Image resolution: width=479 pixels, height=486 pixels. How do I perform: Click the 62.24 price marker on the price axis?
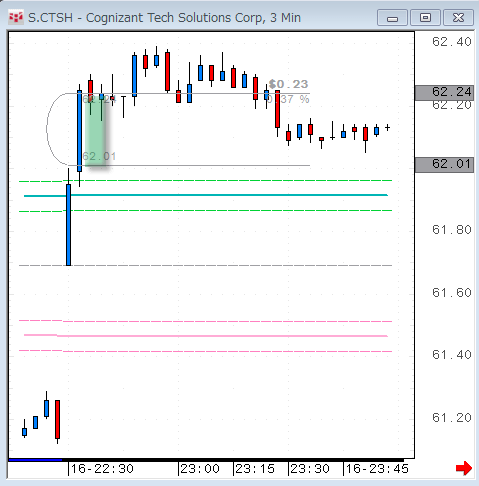[x=444, y=92]
